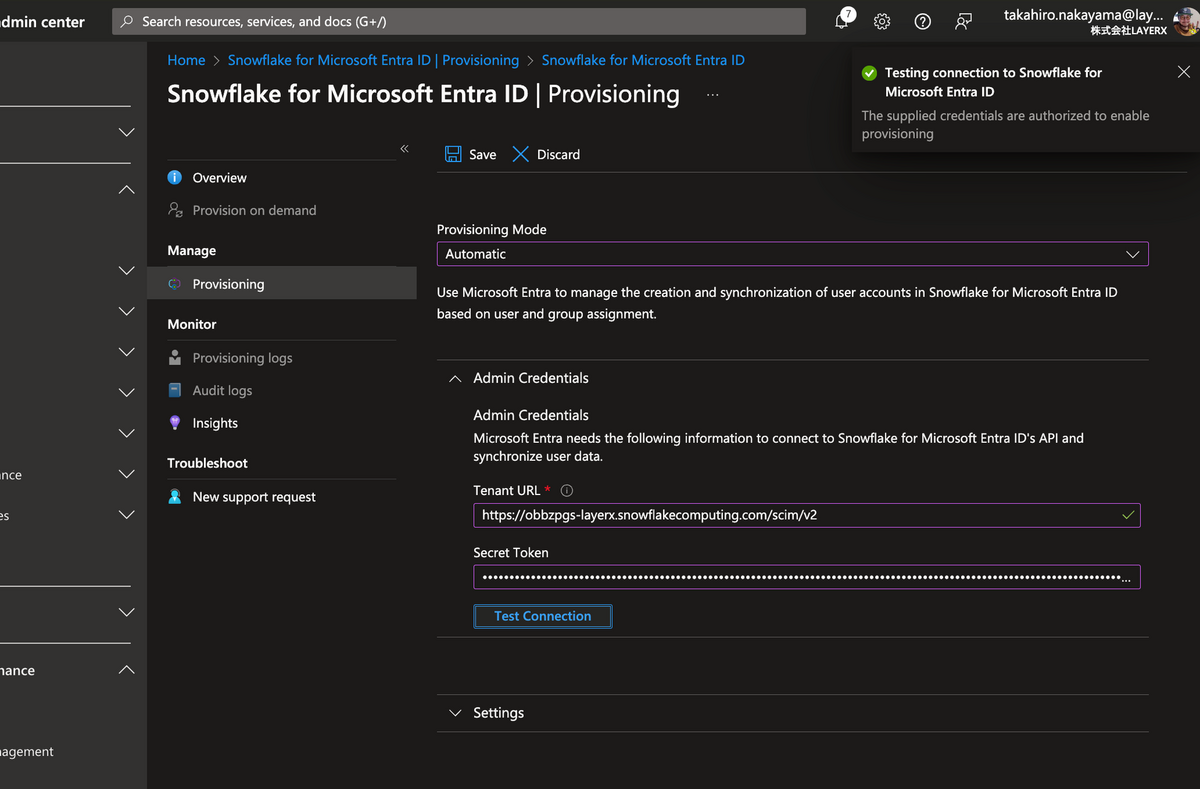Viewport: 1200px width, 789px height.
Task: Click the help question mark icon
Action: (x=923, y=21)
